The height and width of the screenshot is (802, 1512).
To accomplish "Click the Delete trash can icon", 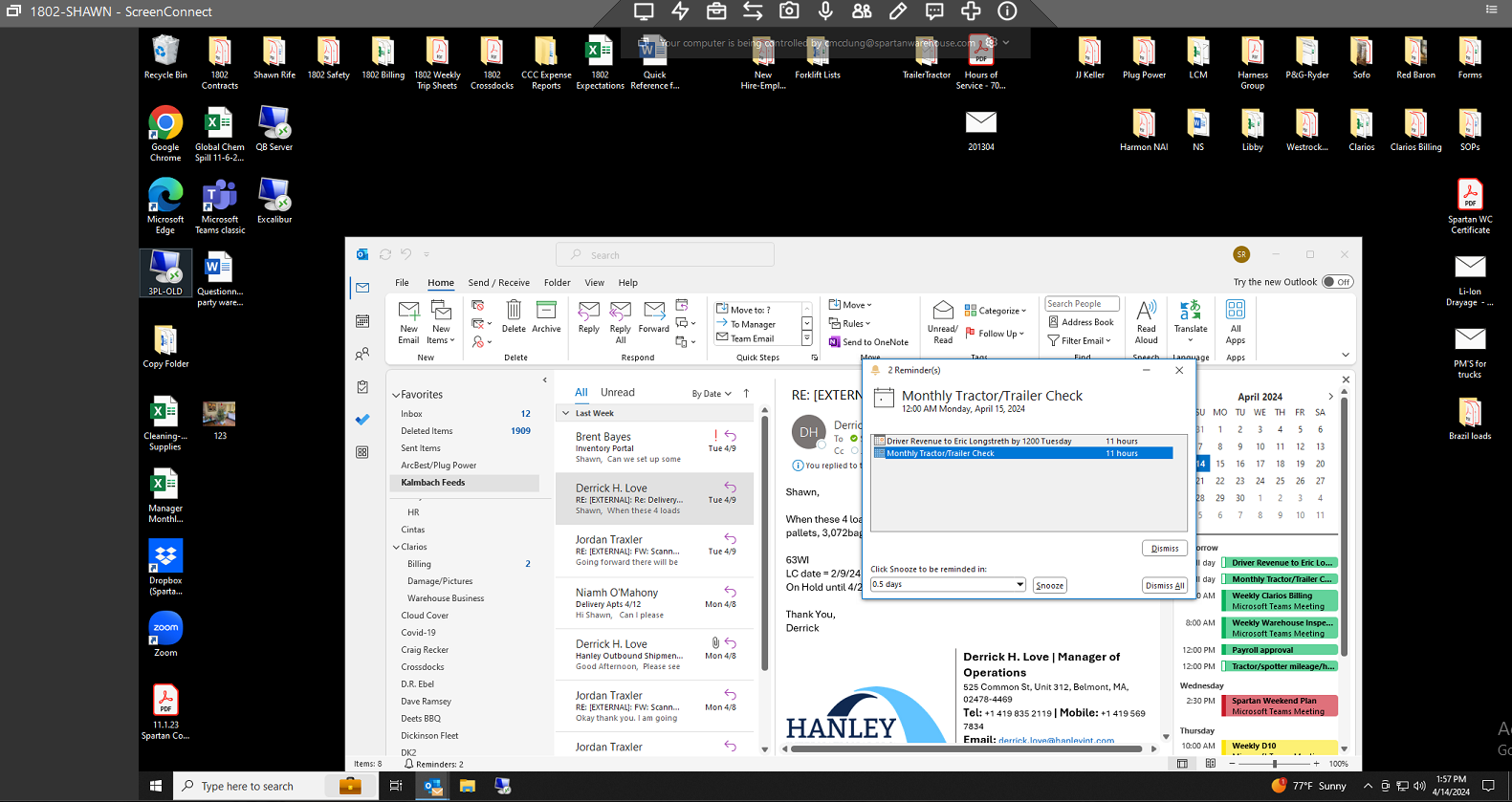I will (x=514, y=316).
